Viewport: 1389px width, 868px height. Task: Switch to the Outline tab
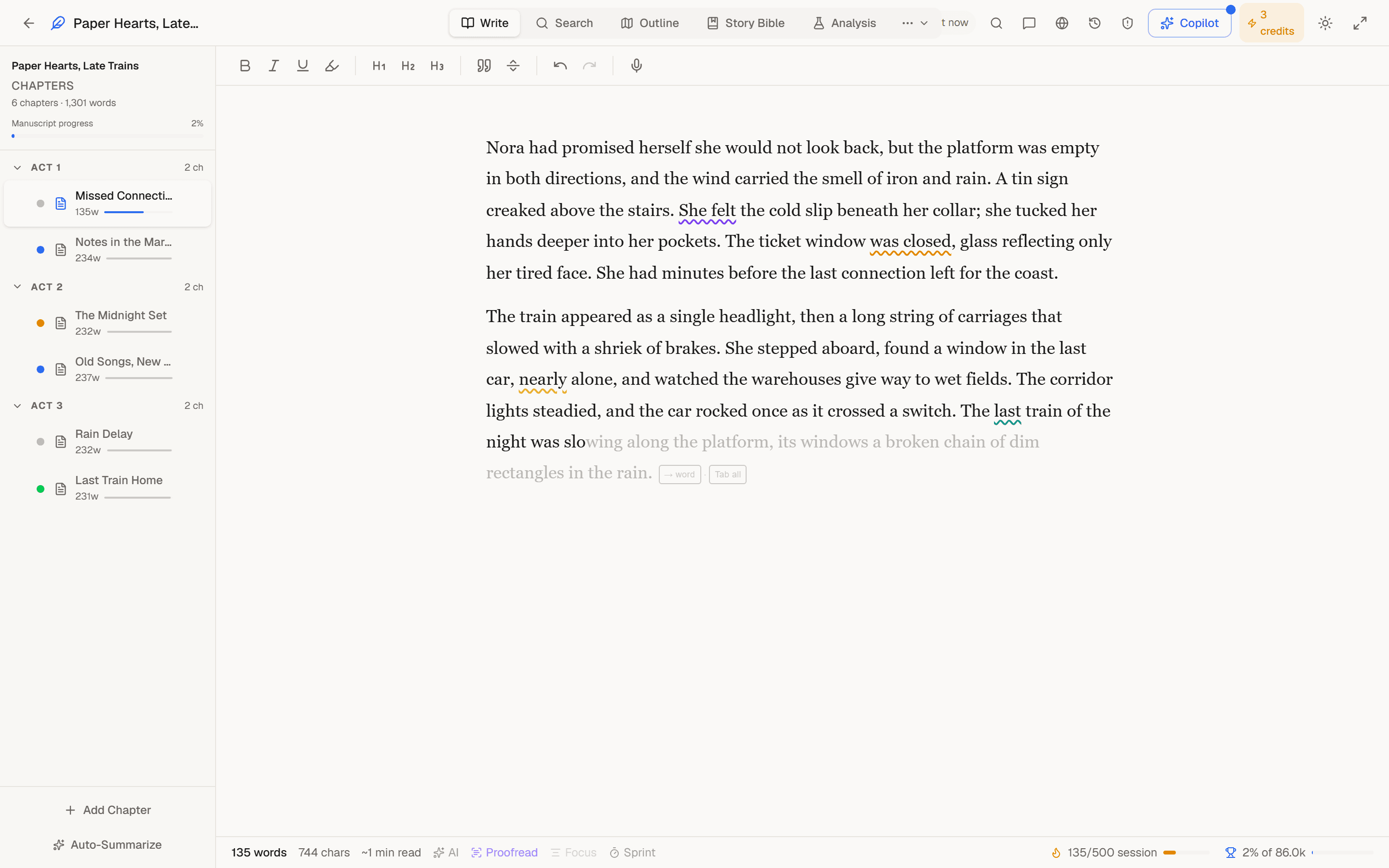pos(650,23)
